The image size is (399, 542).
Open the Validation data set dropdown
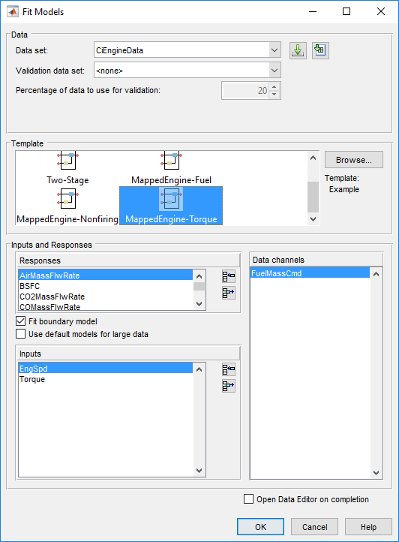pos(274,71)
